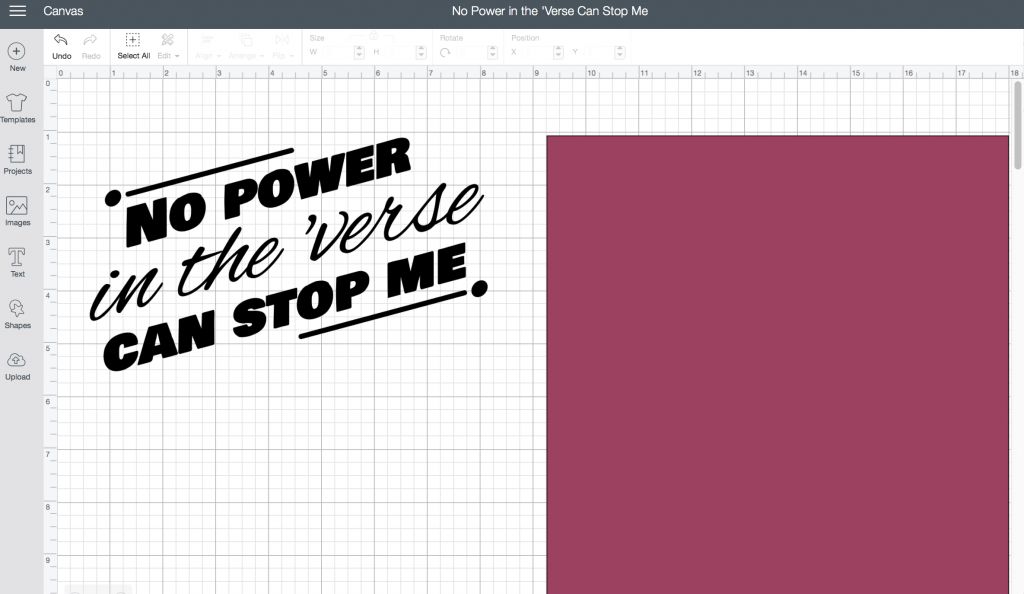The height and width of the screenshot is (594, 1024).
Task: Click the Width stepper arrows
Action: coord(359,52)
